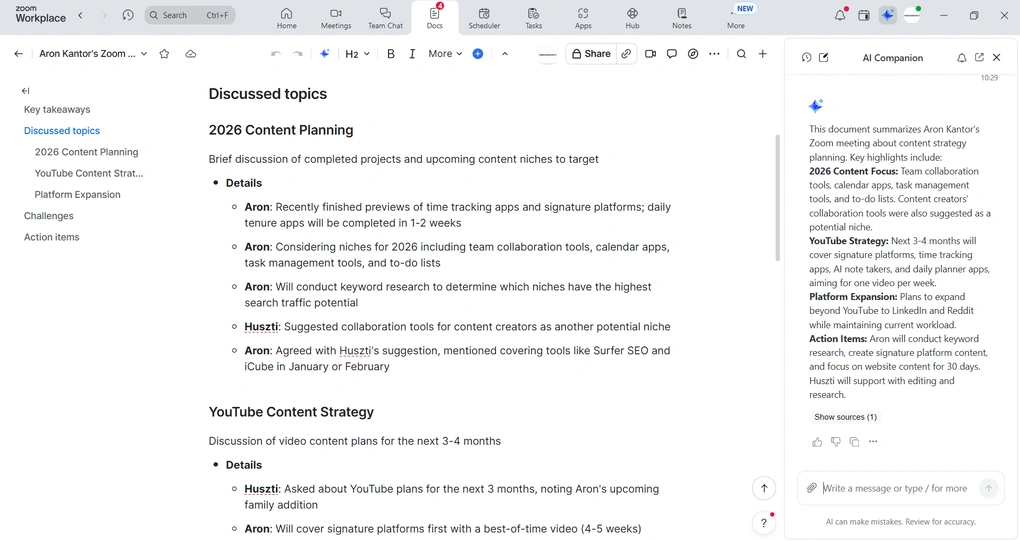Open the Scheduler tab
This screenshot has width=1020, height=541.
484,18
